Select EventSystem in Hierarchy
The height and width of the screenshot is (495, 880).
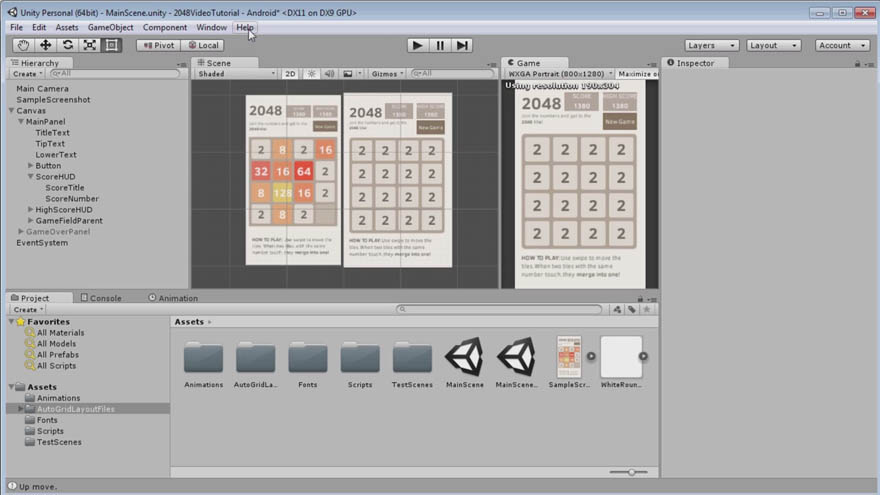pos(42,242)
